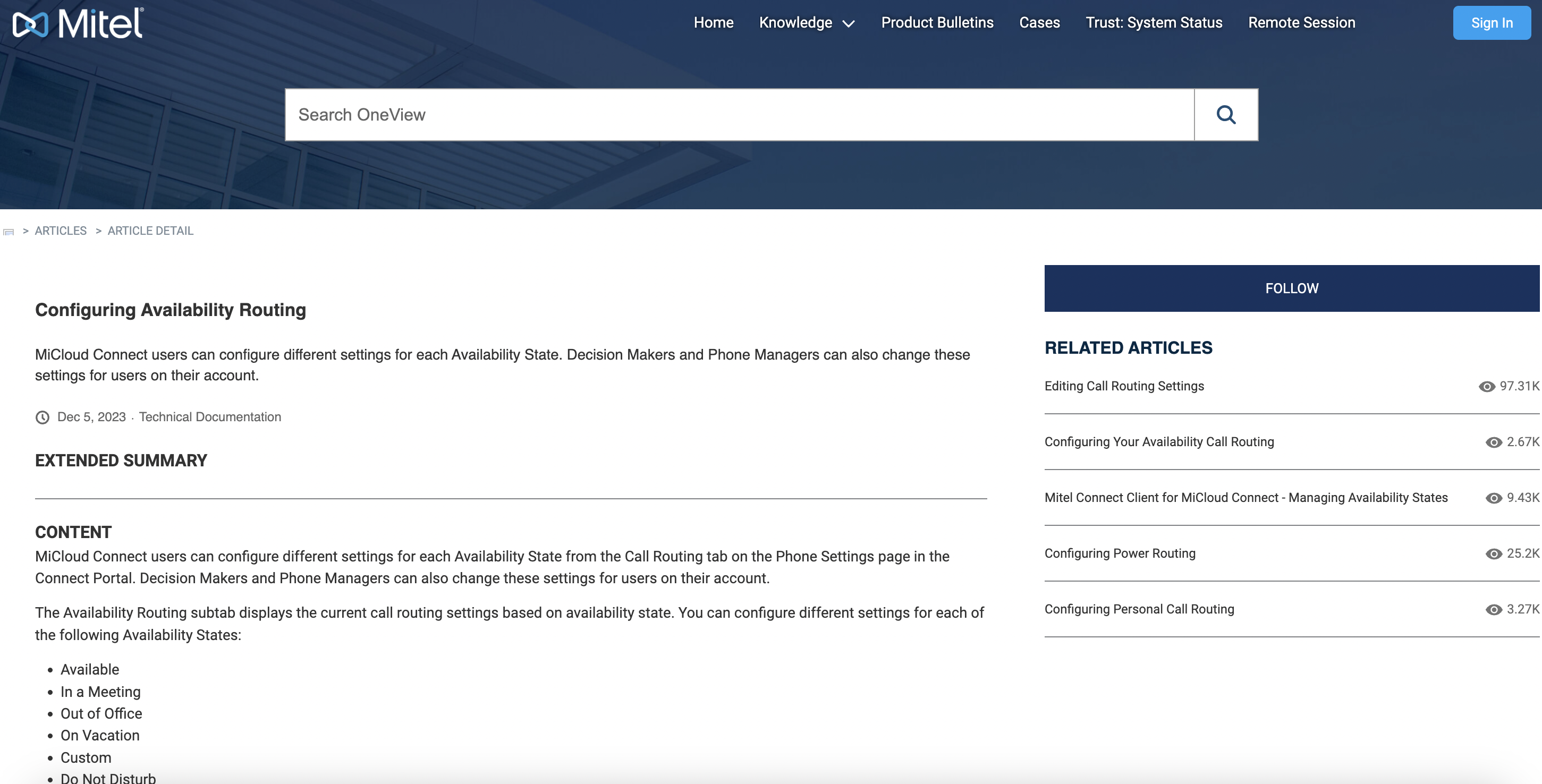
Task: Click the EXTENDED SUMMARY heading
Action: point(121,460)
